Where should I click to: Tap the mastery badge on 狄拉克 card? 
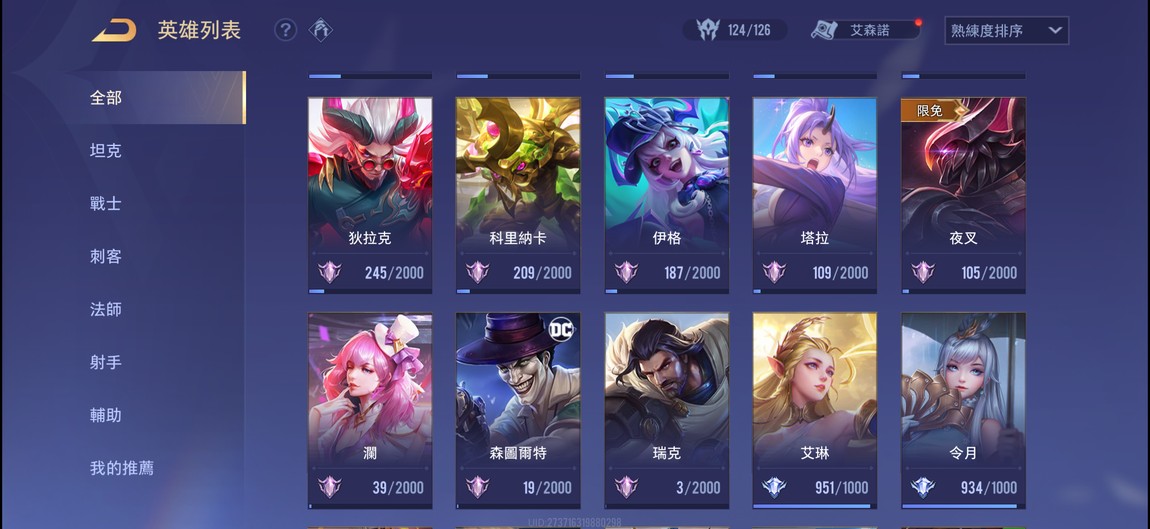pos(329,272)
